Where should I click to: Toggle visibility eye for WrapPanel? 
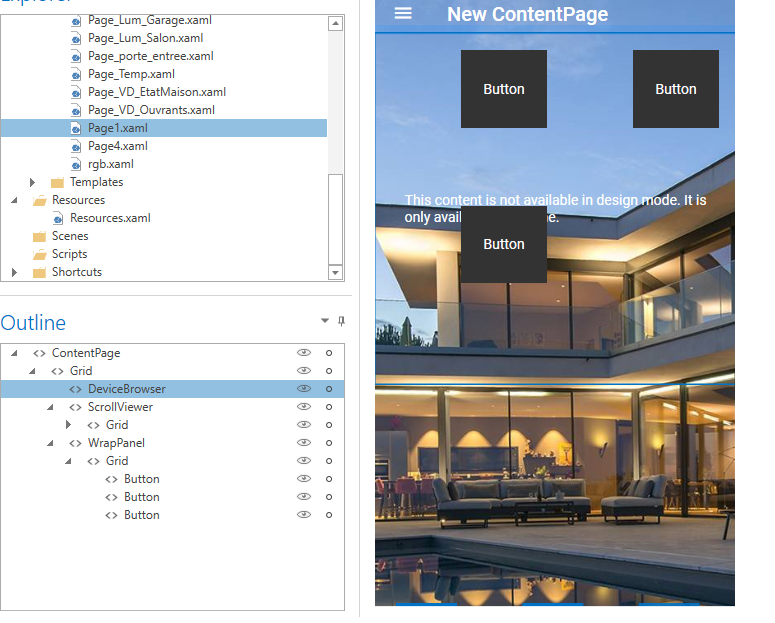303,443
